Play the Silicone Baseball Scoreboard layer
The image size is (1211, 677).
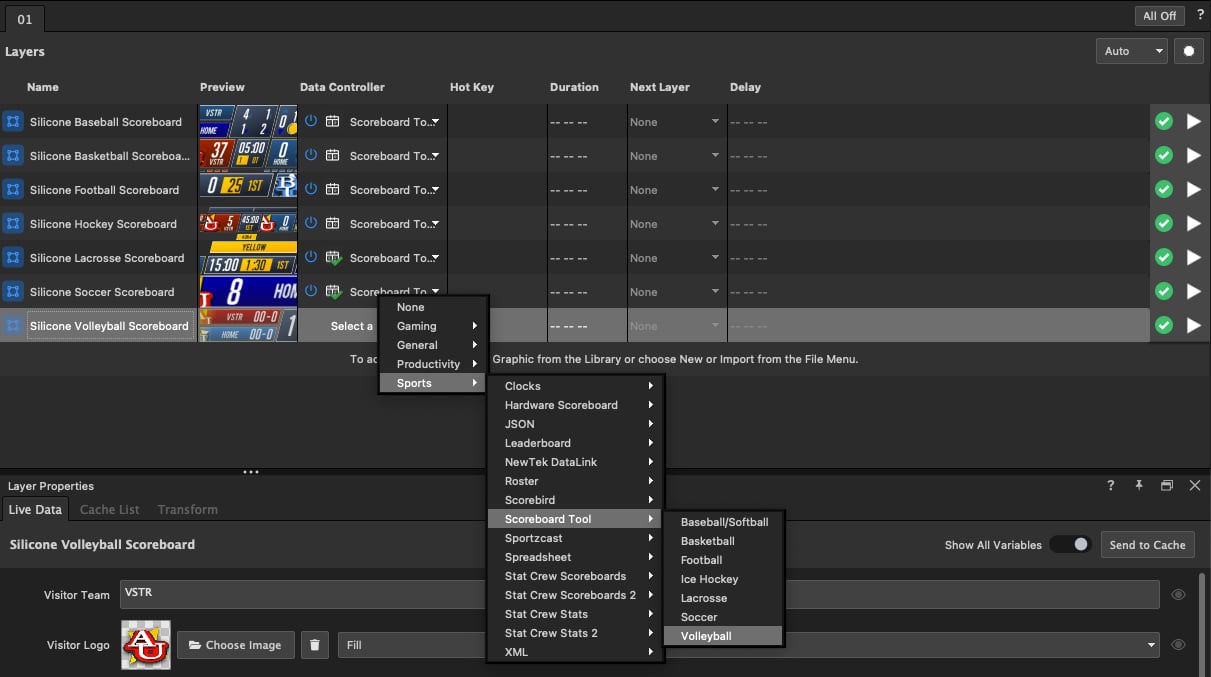click(x=1193, y=122)
